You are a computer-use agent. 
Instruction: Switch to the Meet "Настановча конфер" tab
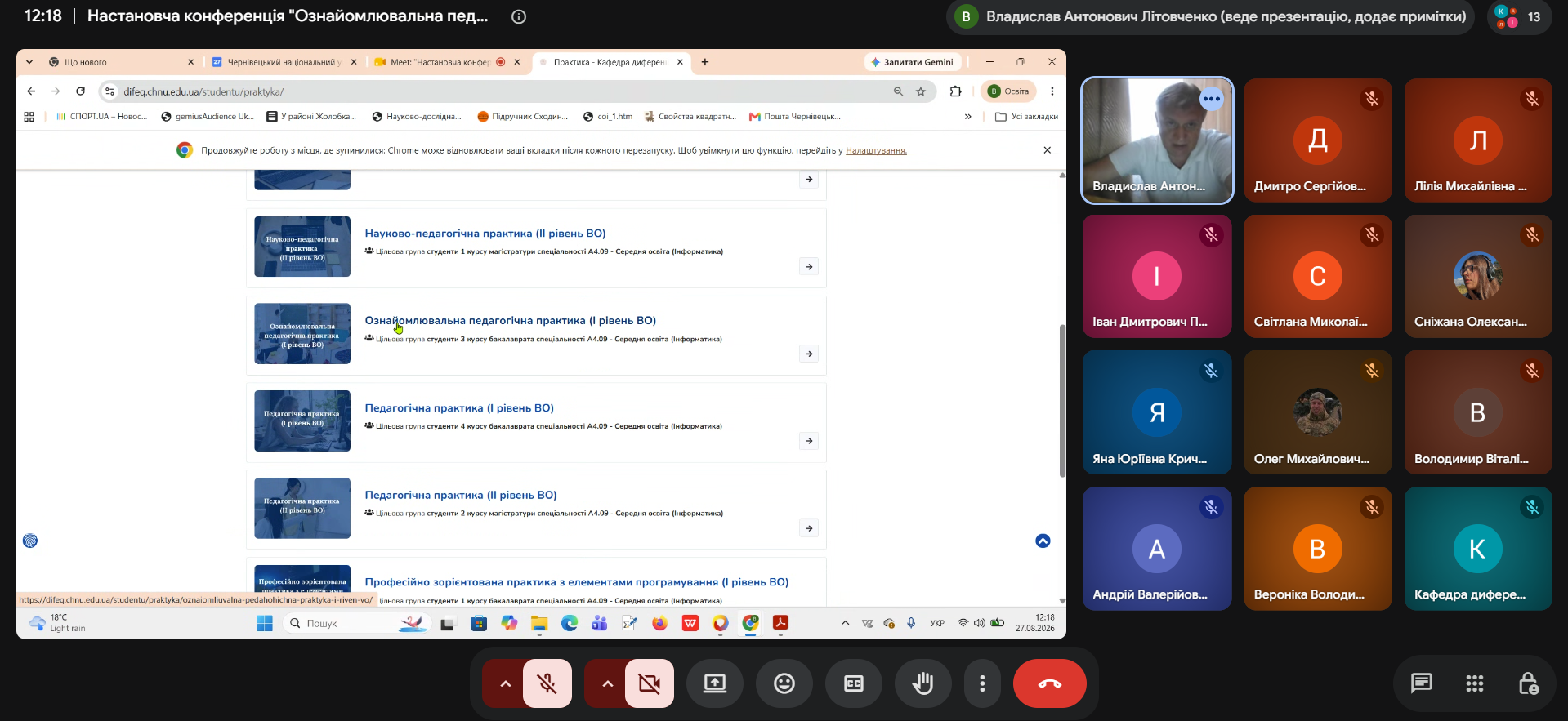point(448,62)
